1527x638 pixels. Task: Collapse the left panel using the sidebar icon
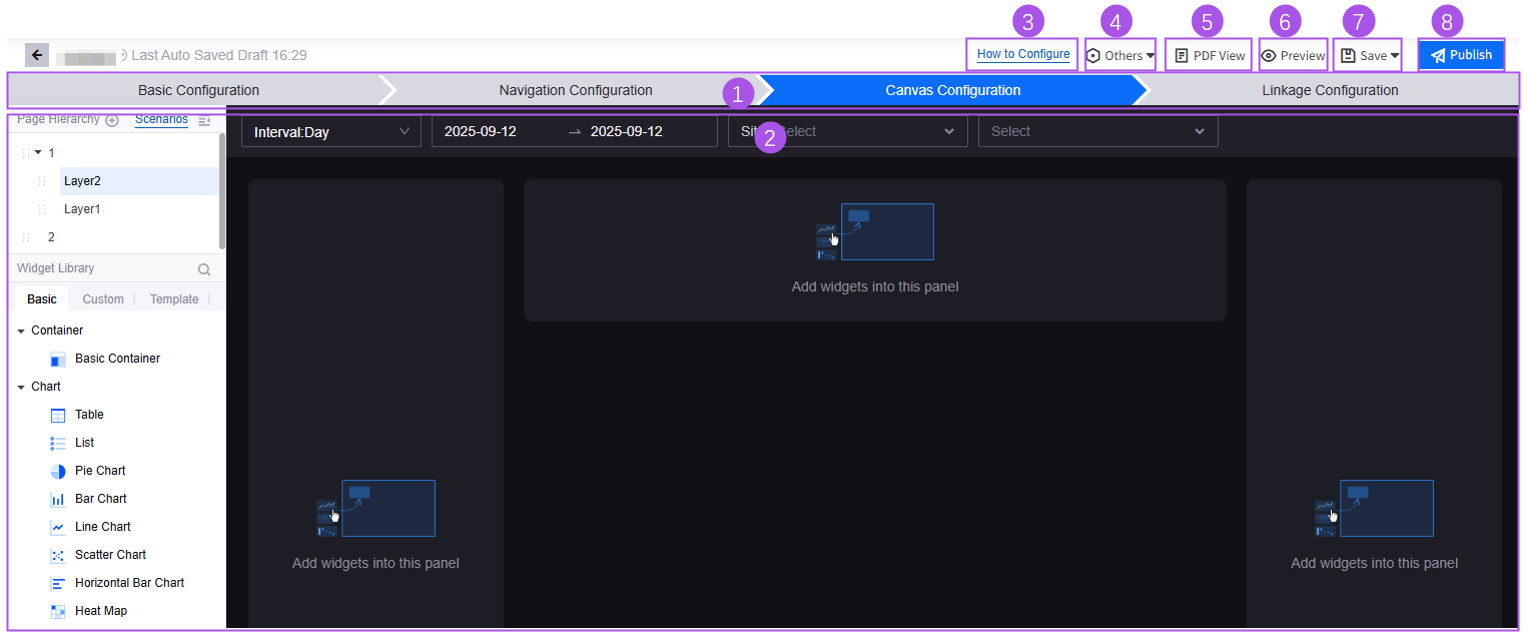[204, 120]
